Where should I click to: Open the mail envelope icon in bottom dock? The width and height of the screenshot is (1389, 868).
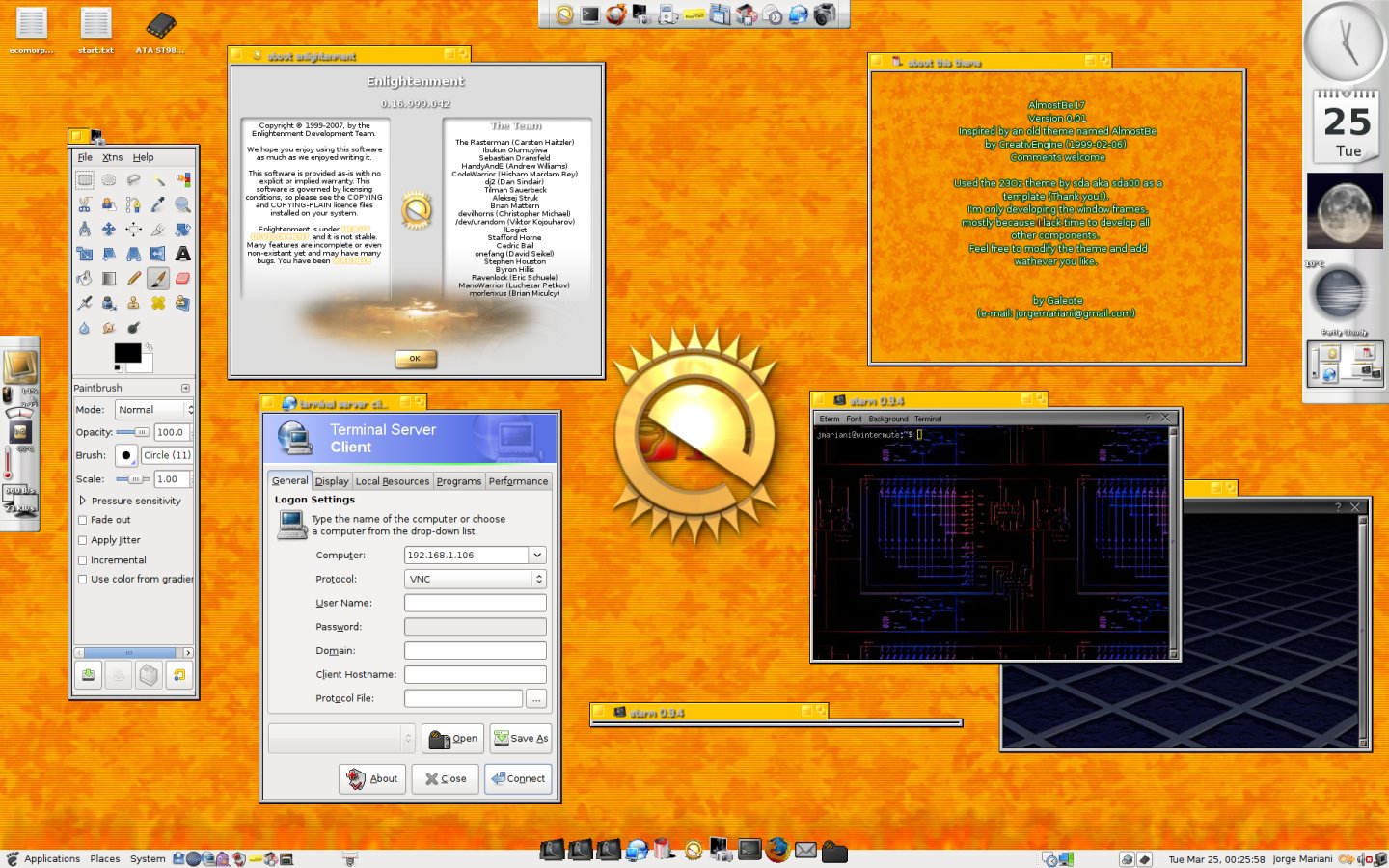(805, 850)
